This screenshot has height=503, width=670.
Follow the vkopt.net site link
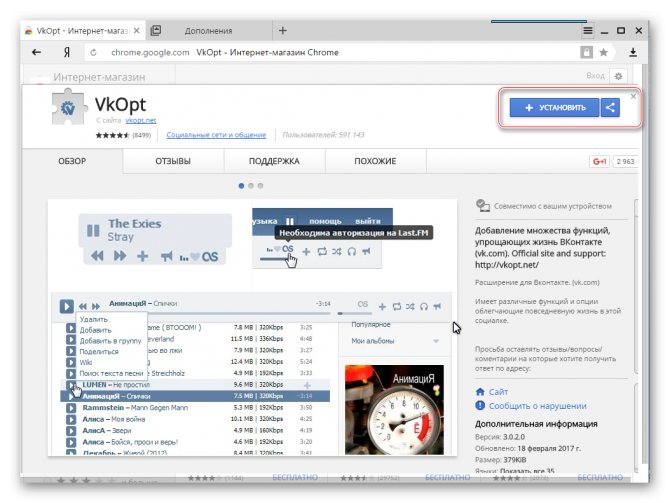(141, 121)
